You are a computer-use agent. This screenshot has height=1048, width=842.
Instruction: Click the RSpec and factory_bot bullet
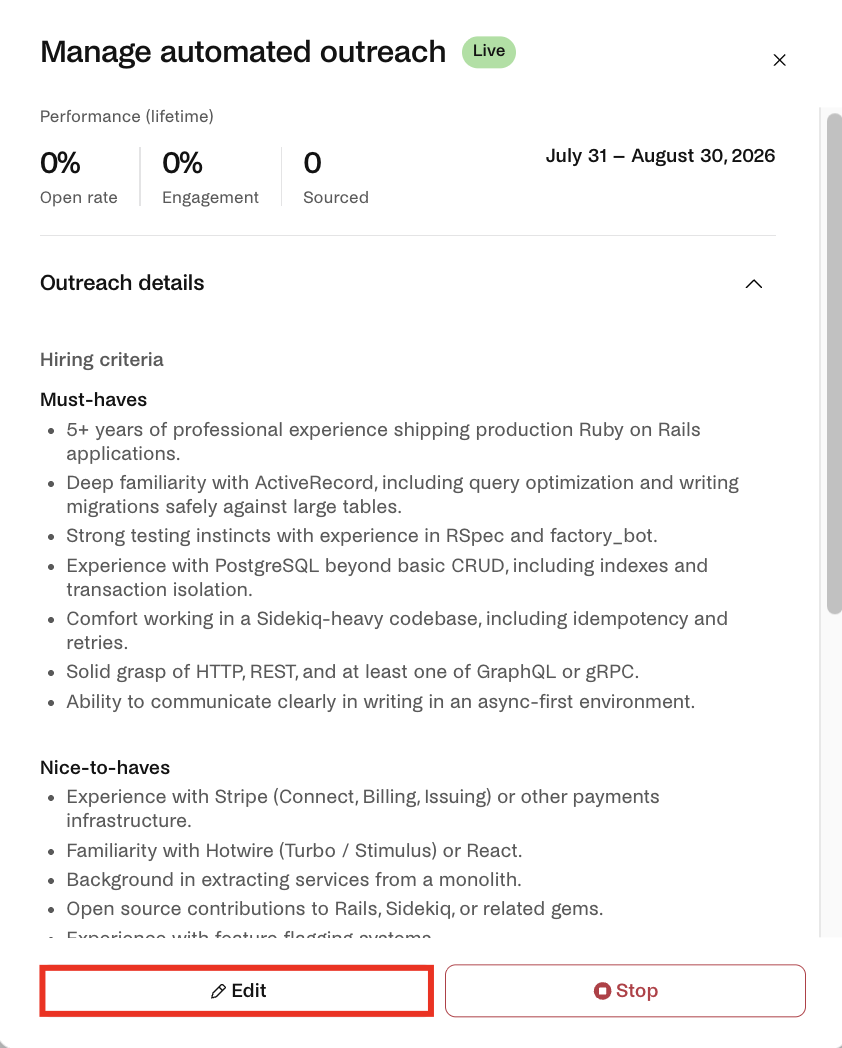(362, 536)
